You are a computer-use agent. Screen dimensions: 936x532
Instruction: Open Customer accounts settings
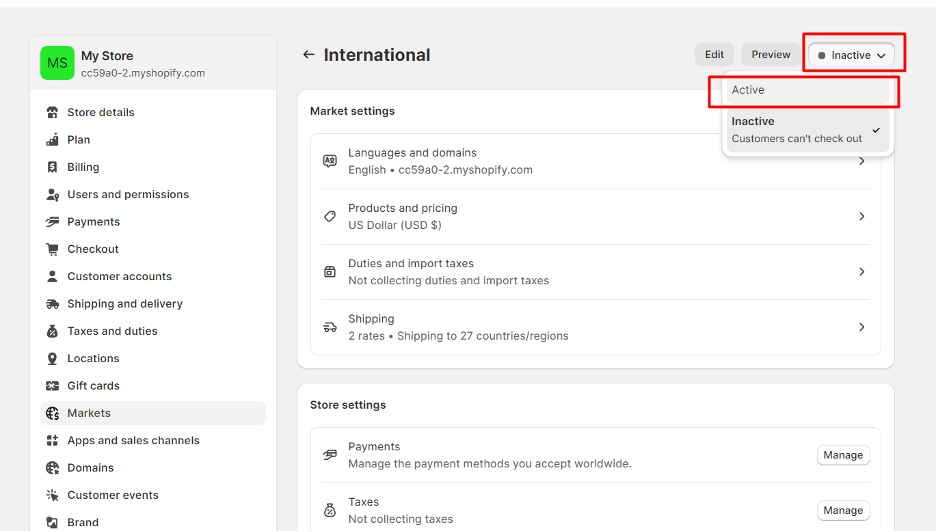153,276
